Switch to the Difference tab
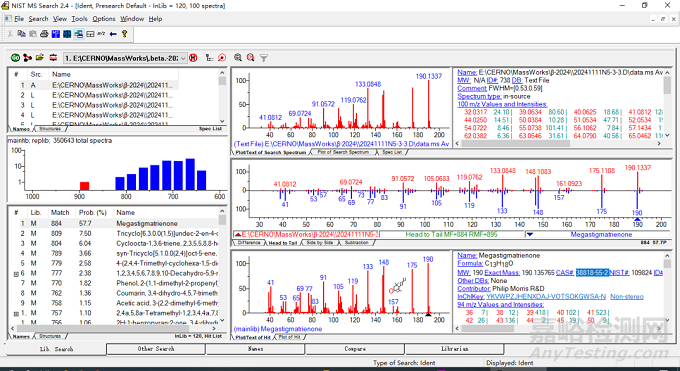The image size is (680, 371). [249, 243]
